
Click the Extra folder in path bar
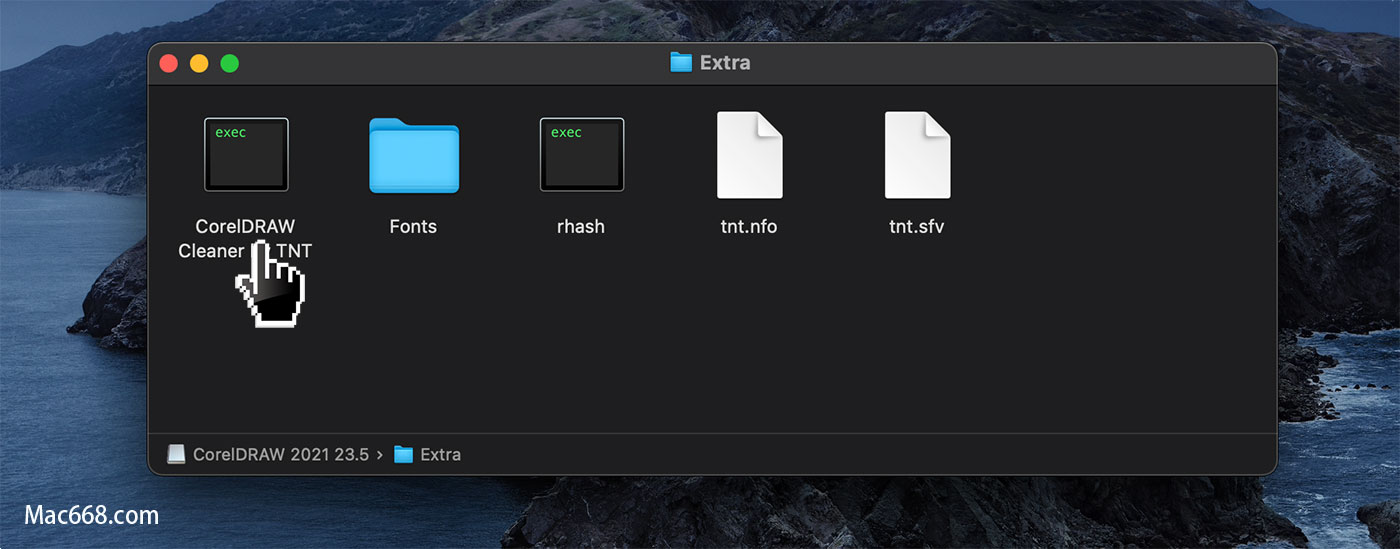[428, 454]
